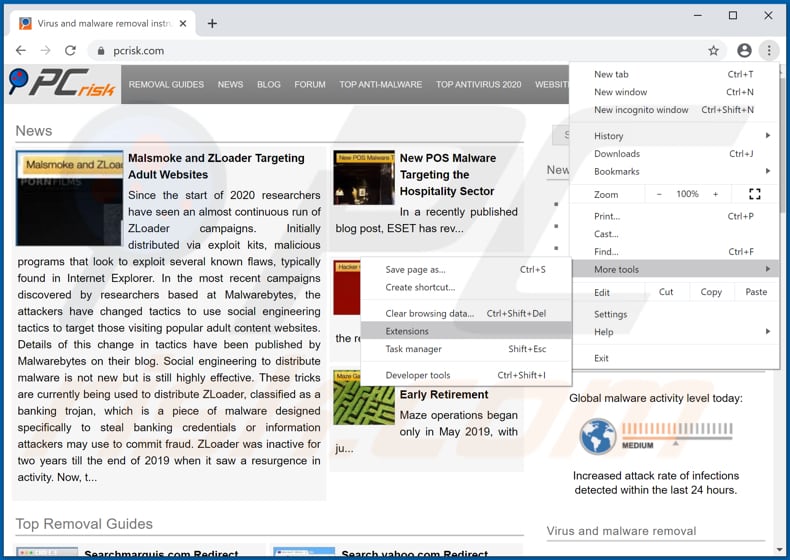Open the user profile avatar icon
Screen dimensions: 790x560
(x=744, y=51)
